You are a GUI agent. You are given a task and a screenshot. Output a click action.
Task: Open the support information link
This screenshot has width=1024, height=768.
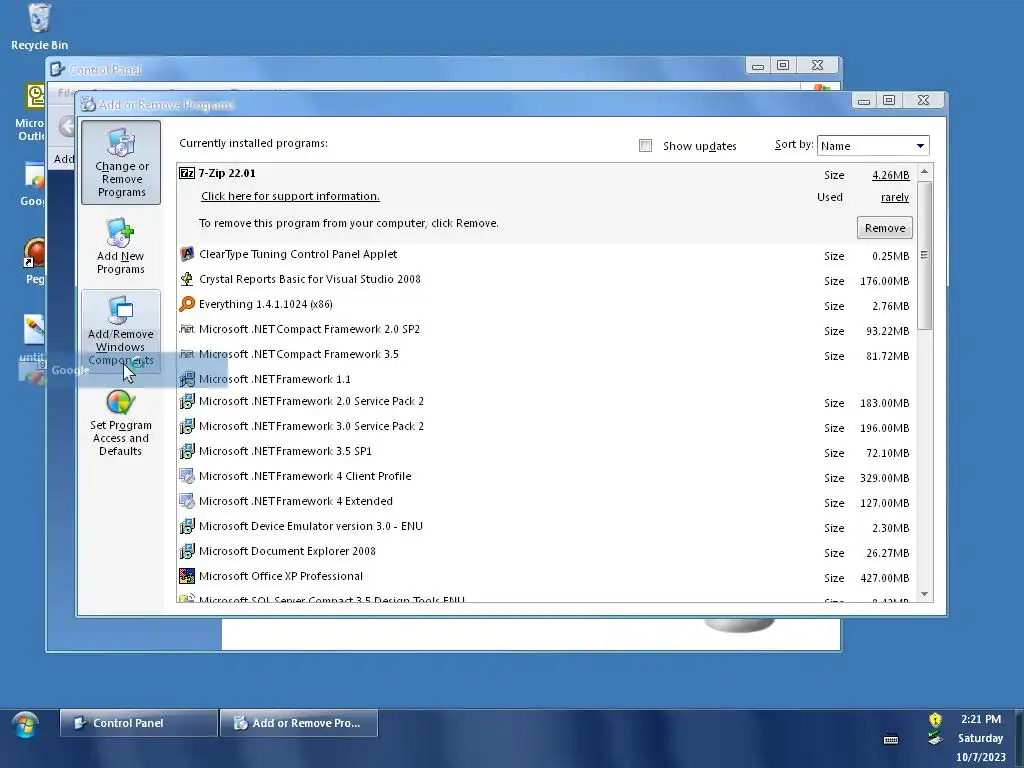[x=290, y=196]
